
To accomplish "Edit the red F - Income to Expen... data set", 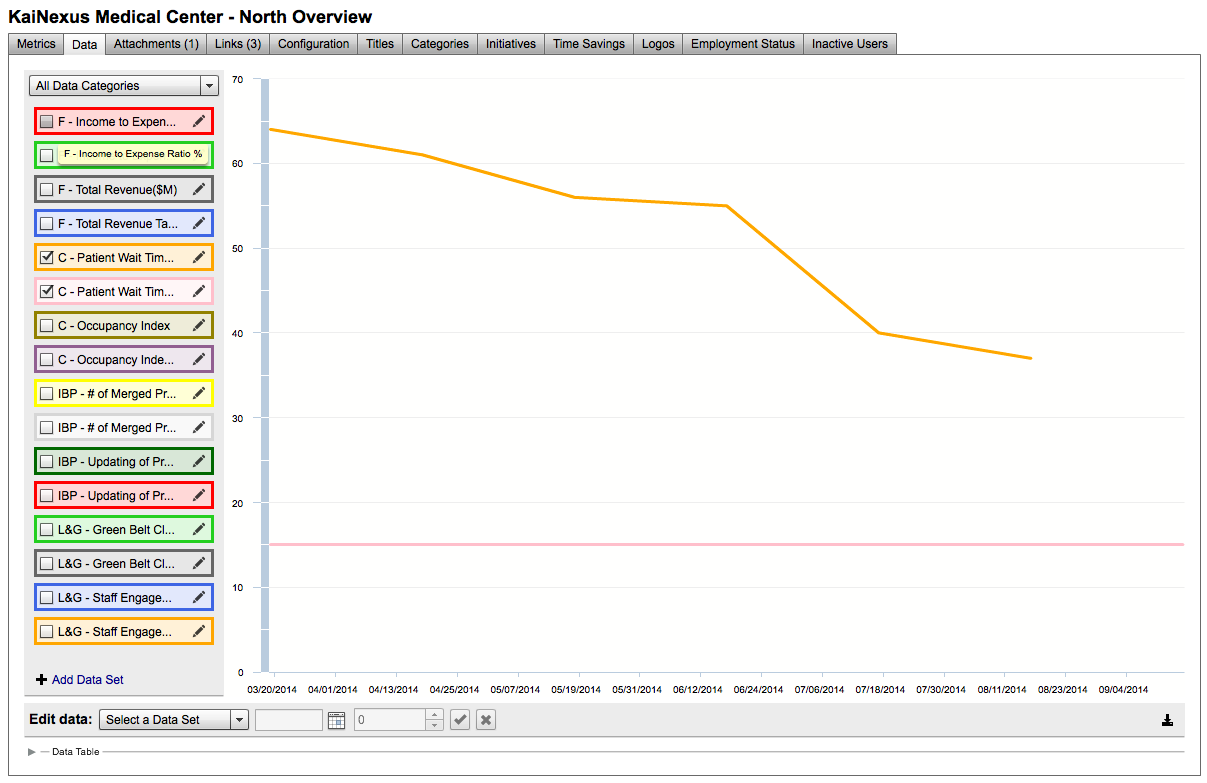I will coord(199,122).
